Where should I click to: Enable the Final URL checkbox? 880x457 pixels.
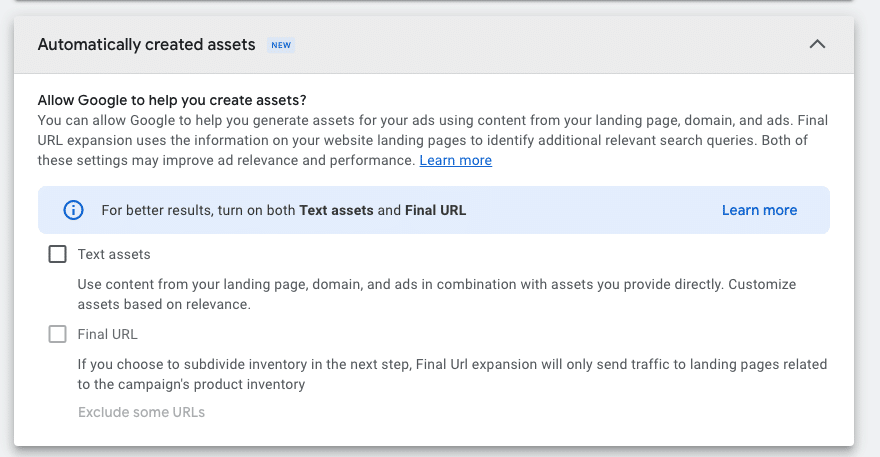[57, 334]
